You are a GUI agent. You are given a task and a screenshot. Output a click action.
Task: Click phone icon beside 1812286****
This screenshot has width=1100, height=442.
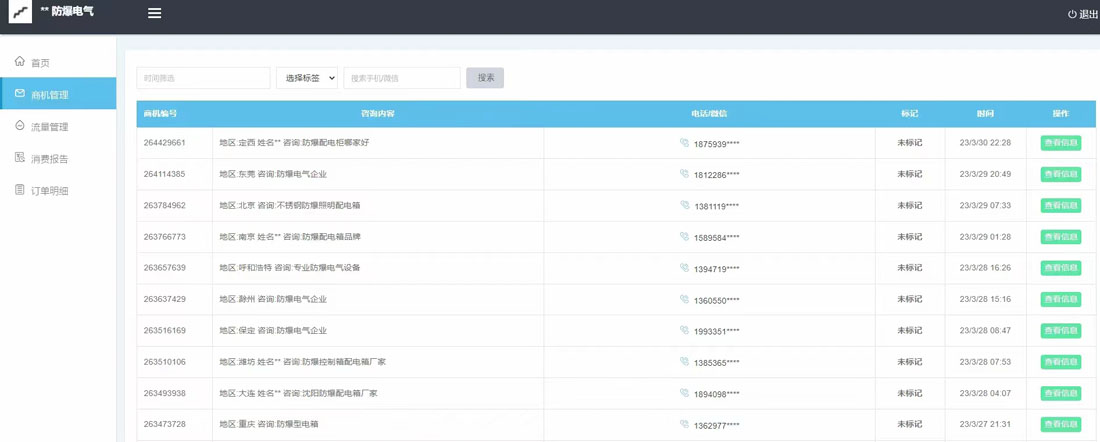click(684, 173)
